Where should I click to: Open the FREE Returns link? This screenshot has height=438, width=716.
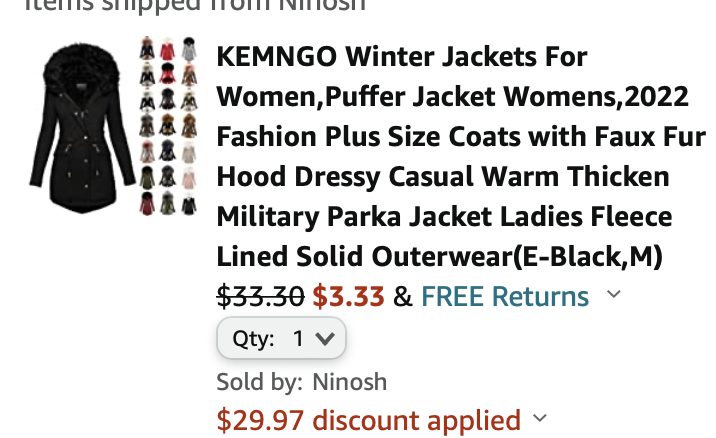(x=505, y=296)
